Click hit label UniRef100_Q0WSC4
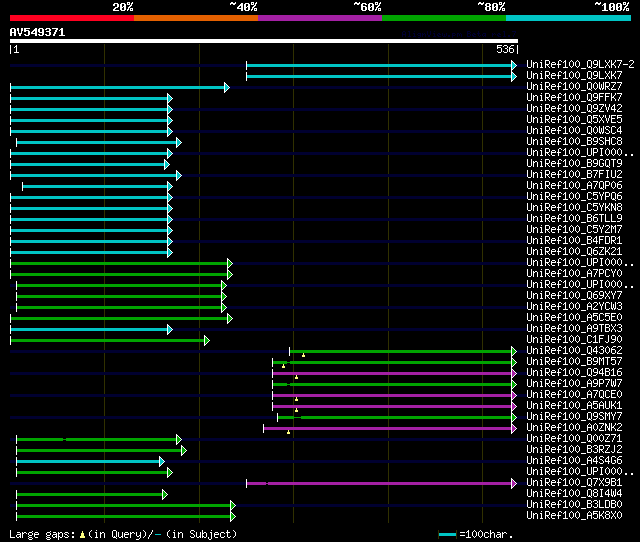 pos(574,131)
